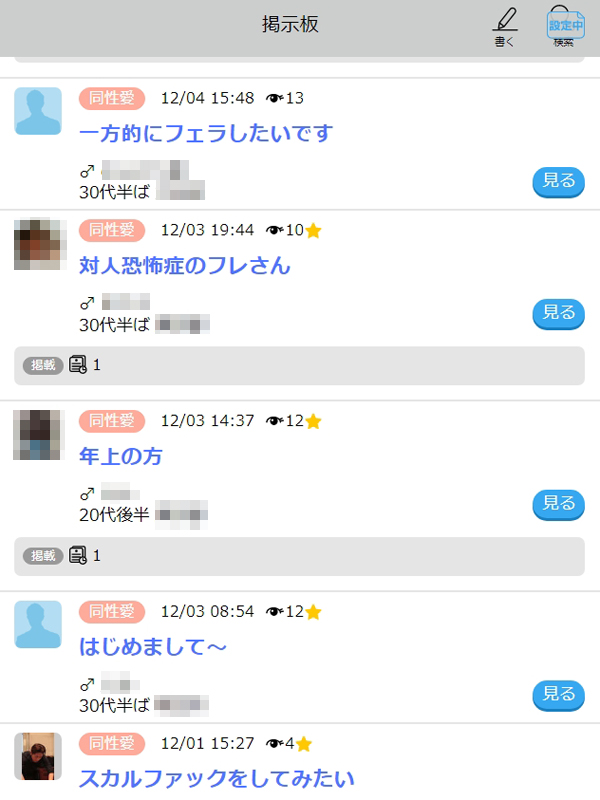Click 見る button for the 12/04 15:48 post

tap(559, 182)
